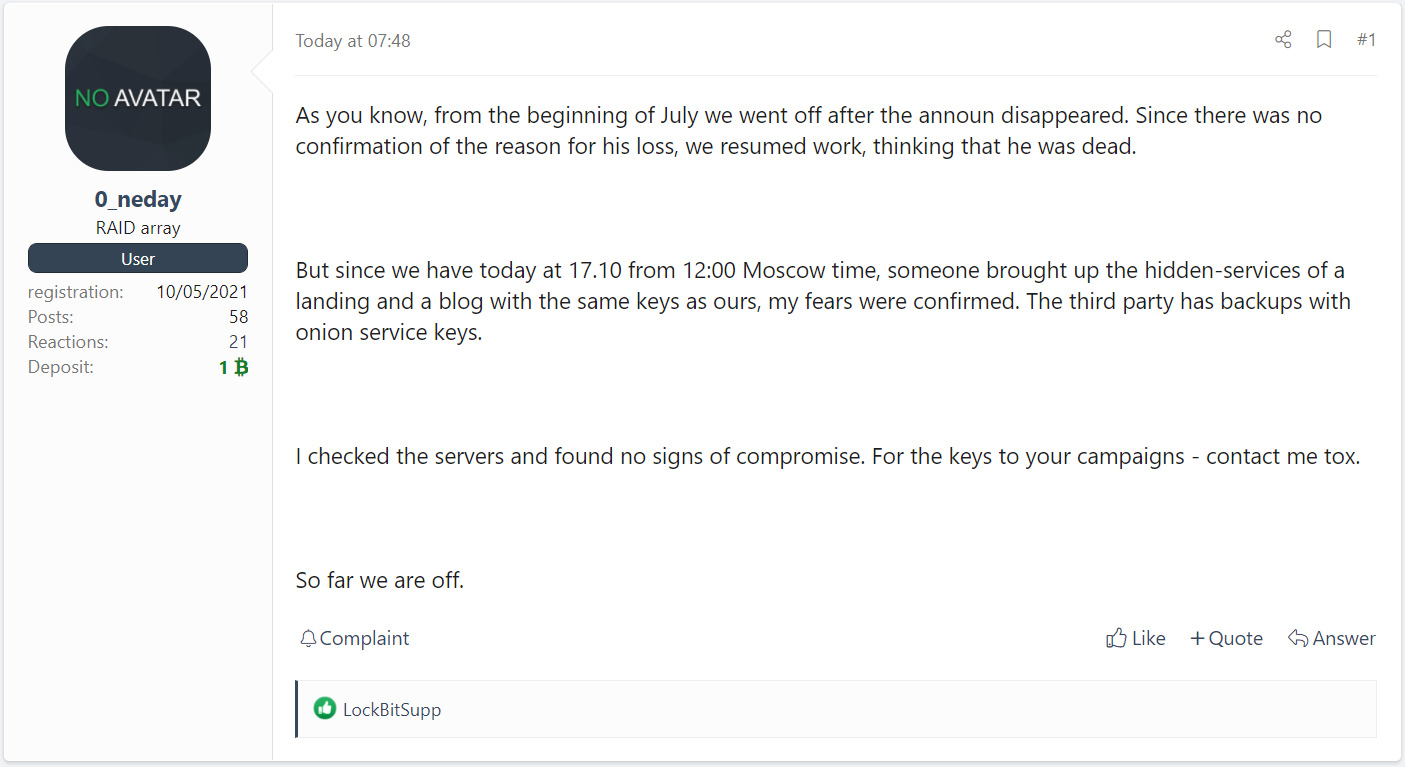Click the 'Today at 07:48' timestamp link
Viewport: 1405px width, 767px height.
coord(353,40)
